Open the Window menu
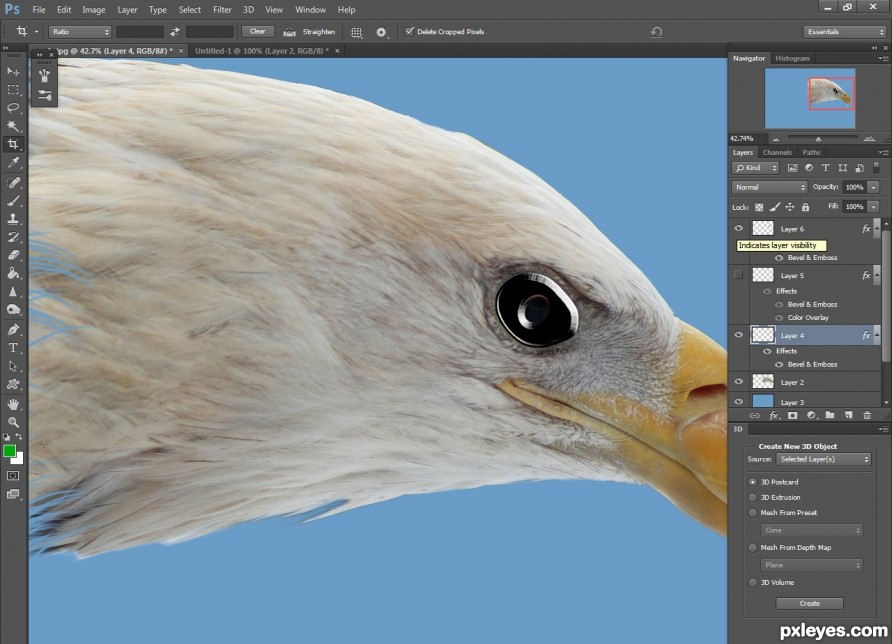Viewport: 892px width, 644px height. (311, 10)
